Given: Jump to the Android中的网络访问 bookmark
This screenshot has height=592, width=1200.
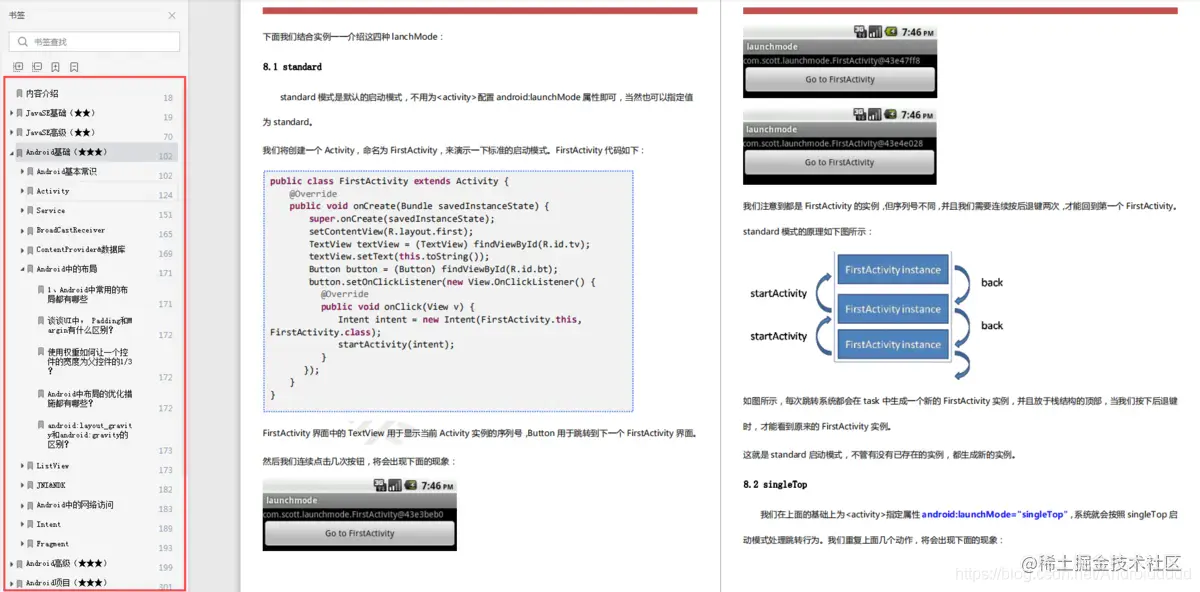Looking at the screenshot, I should pyautogui.click(x=75, y=505).
